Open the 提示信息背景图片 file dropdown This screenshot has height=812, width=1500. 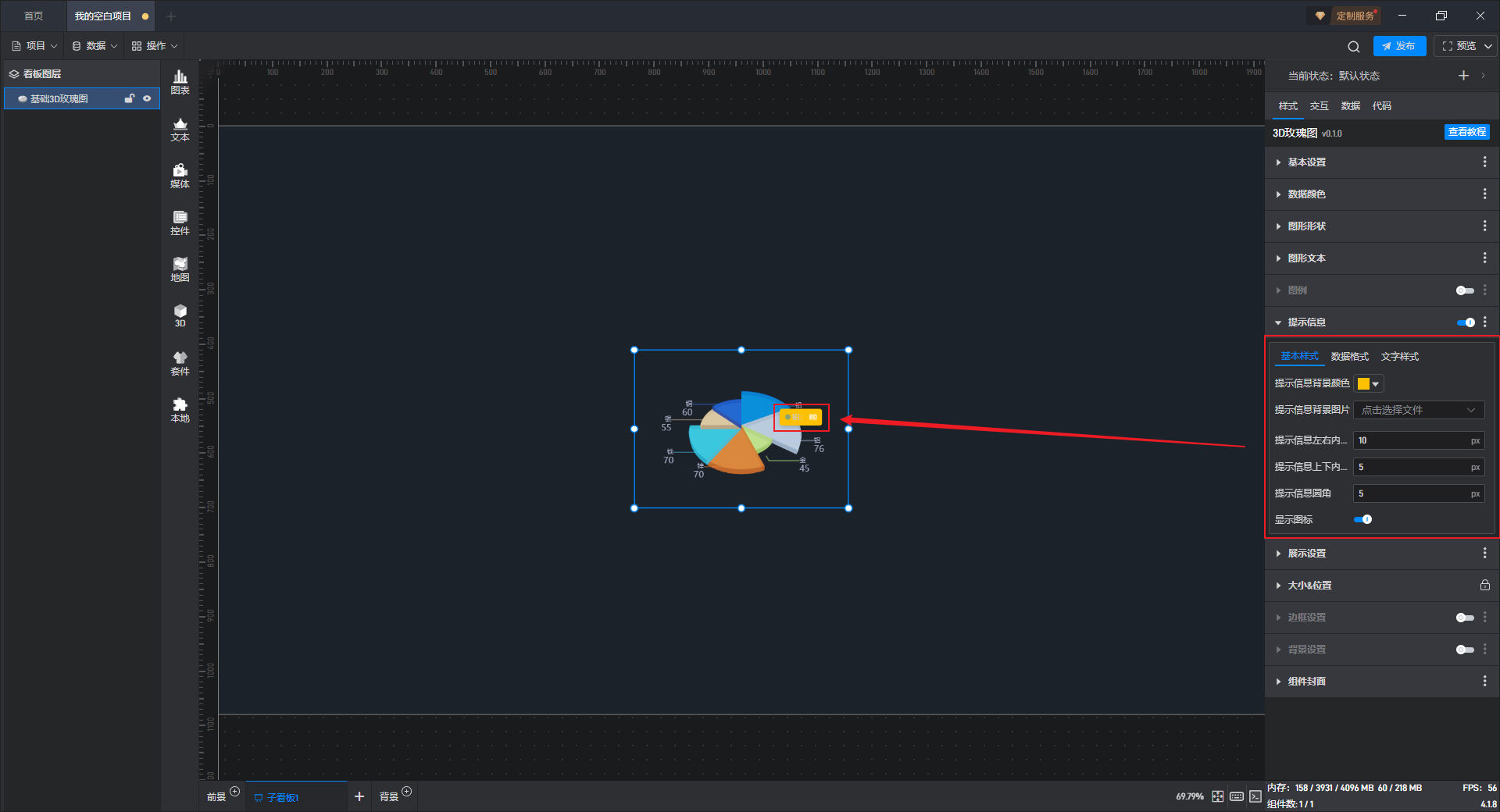pyautogui.click(x=1419, y=410)
